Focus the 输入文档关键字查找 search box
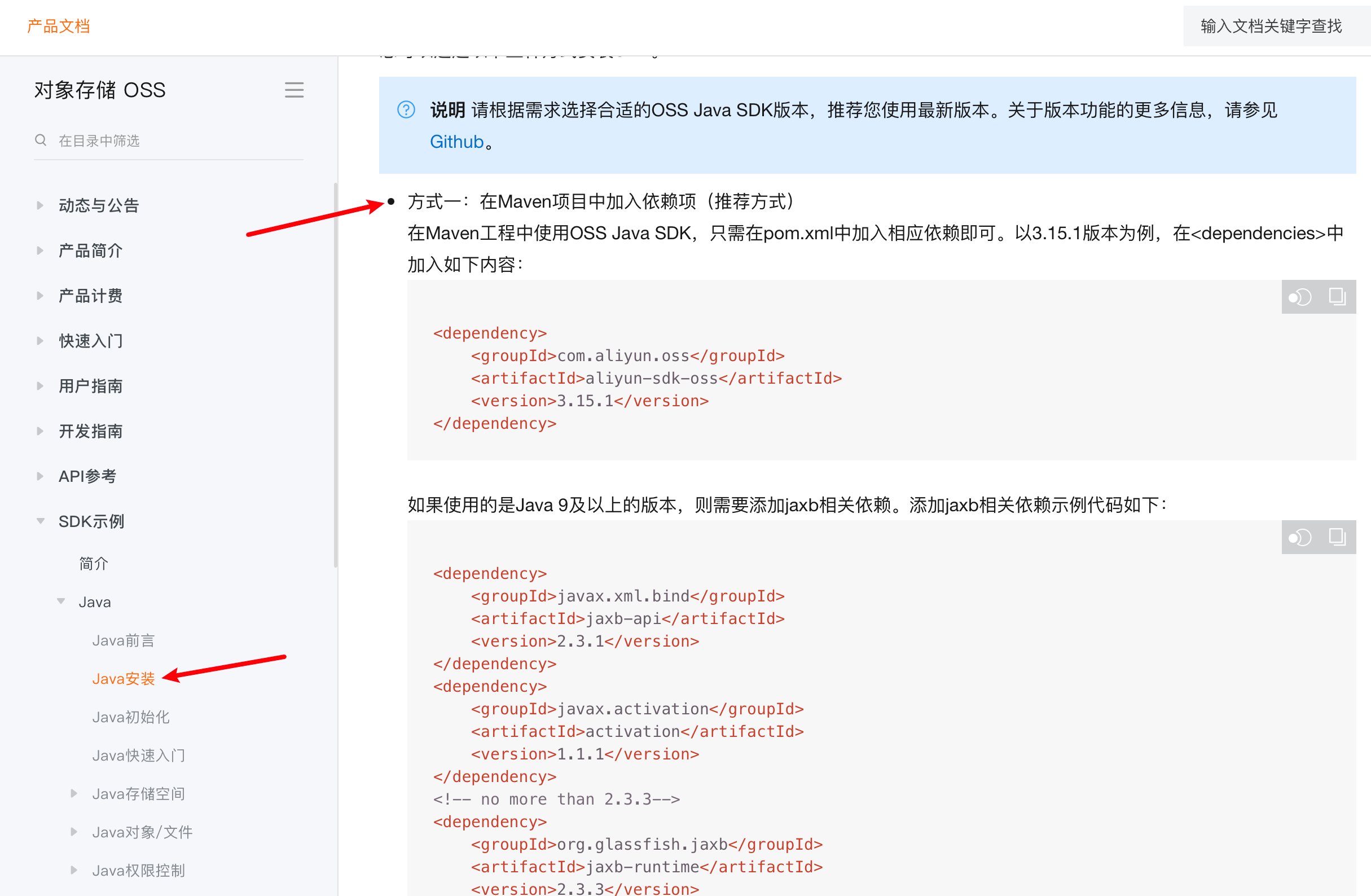 (1277, 27)
